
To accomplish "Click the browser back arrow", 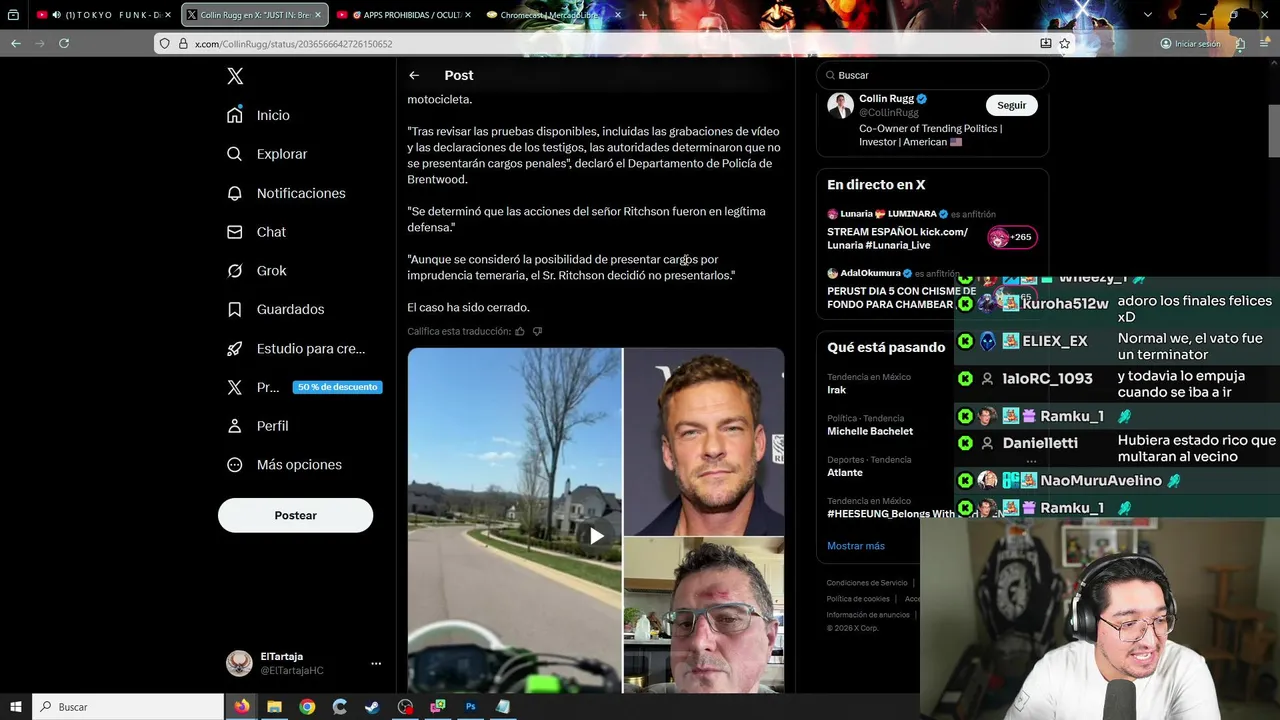I will point(16,43).
